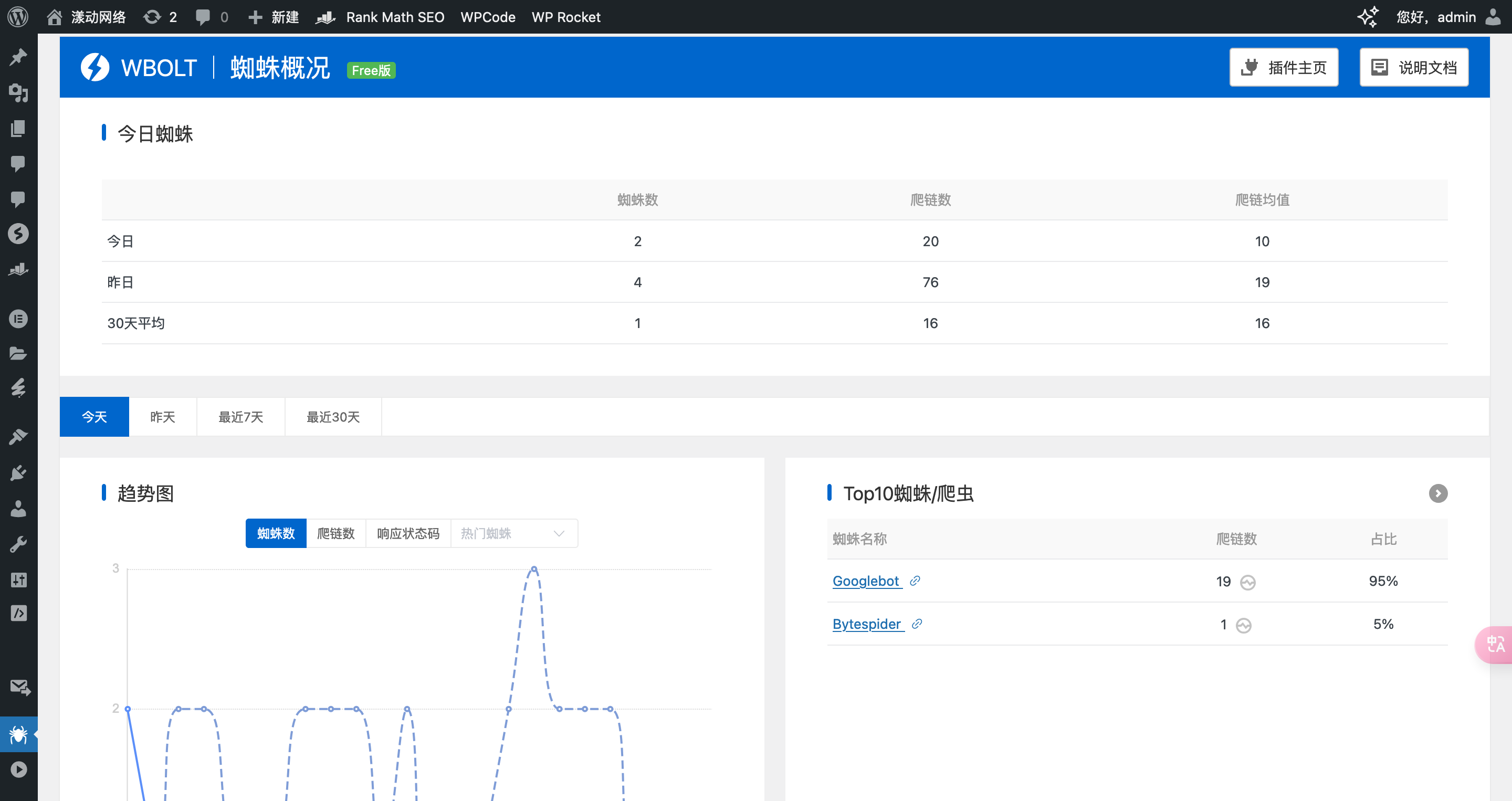Click the trend icon beside Bytespider's 1
The image size is (1512, 801).
point(1244,626)
